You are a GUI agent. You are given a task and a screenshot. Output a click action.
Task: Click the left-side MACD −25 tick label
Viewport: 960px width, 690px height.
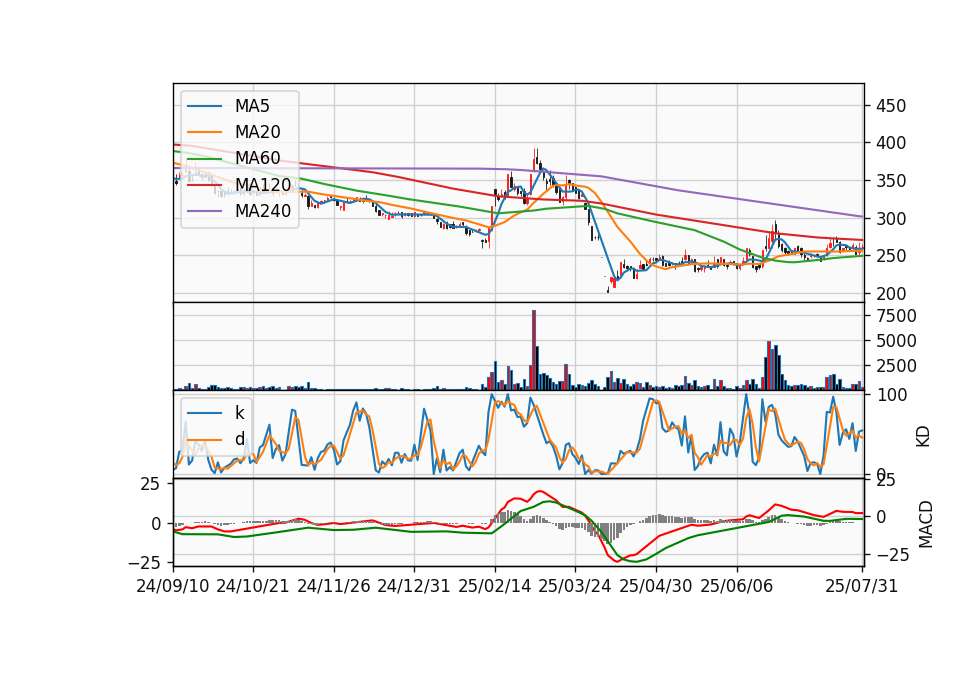coord(144,562)
